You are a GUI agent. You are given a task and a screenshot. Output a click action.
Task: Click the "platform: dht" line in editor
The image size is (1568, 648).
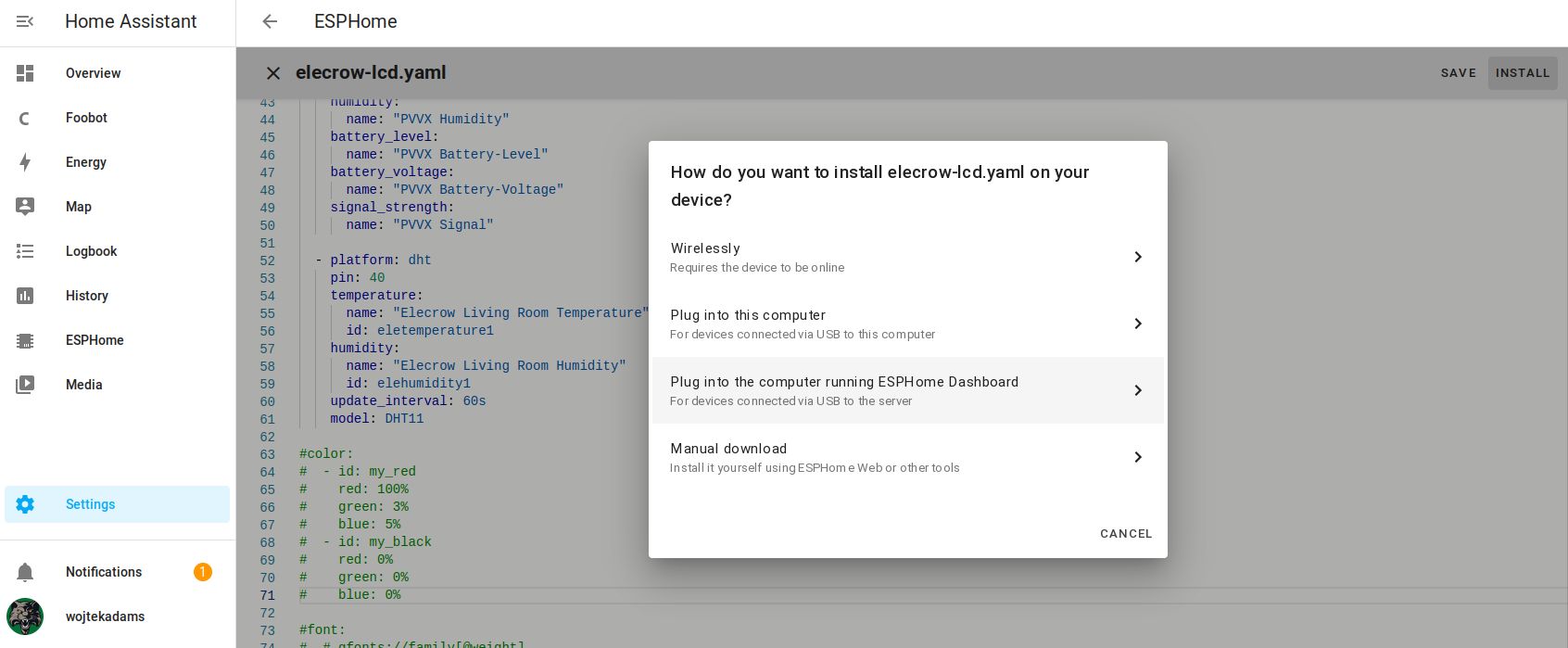click(373, 260)
